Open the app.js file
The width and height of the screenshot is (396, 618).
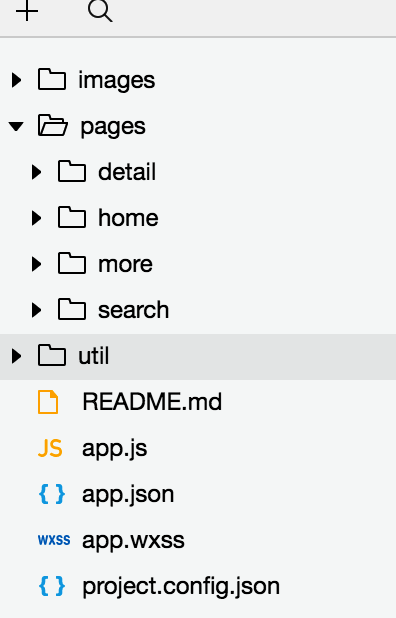coord(198,449)
